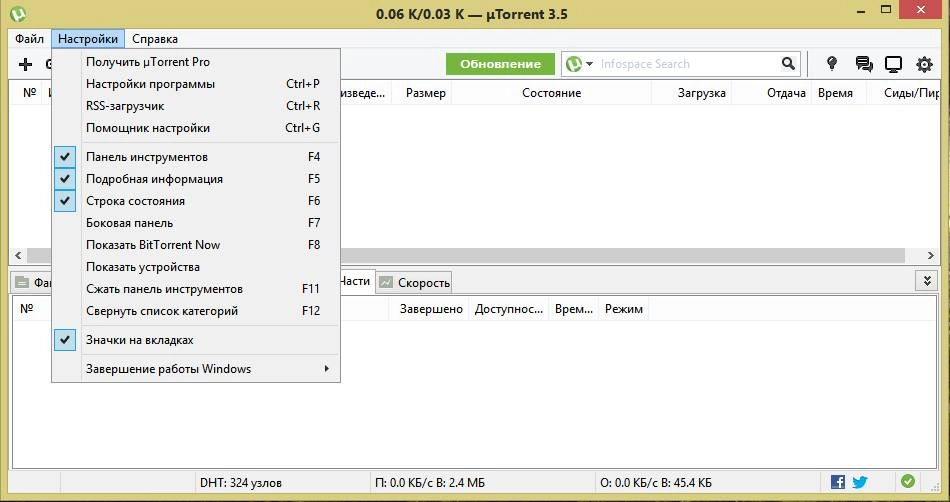Open the gear preferences icon
The height and width of the screenshot is (502, 950).
pyautogui.click(x=924, y=64)
